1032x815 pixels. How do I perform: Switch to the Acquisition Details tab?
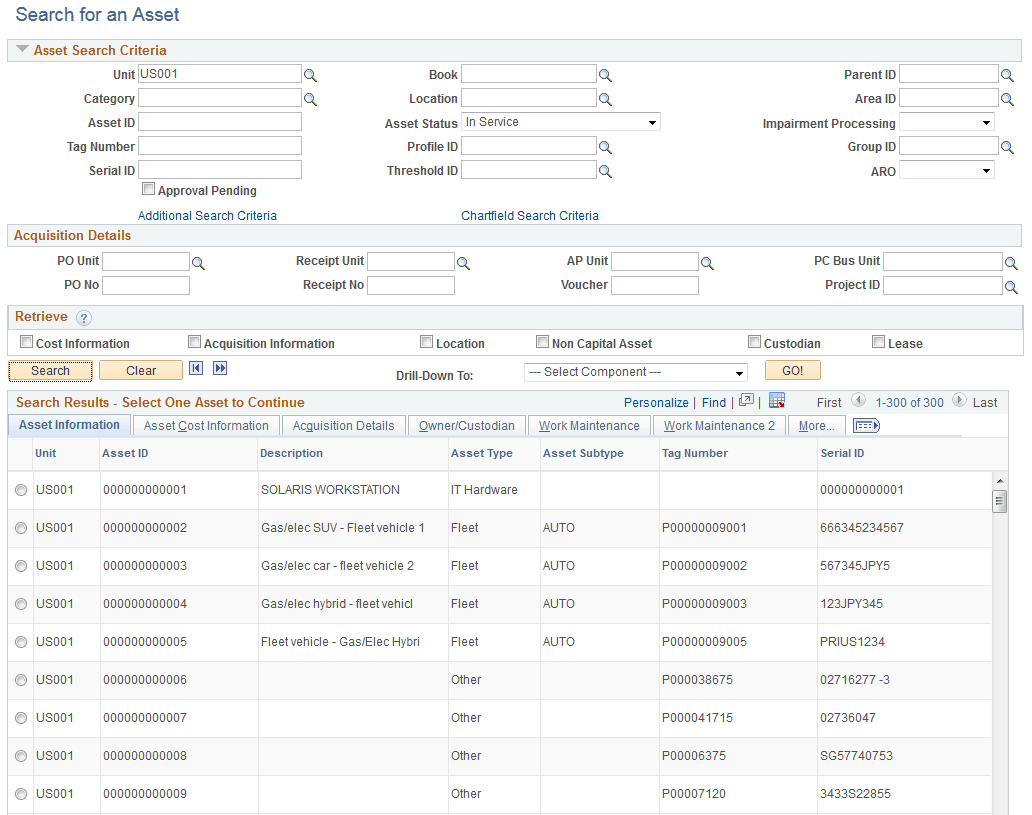click(x=344, y=425)
